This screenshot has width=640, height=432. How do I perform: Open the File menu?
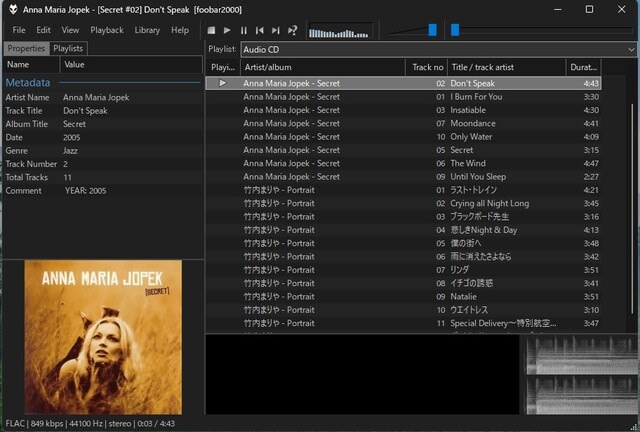(19, 30)
